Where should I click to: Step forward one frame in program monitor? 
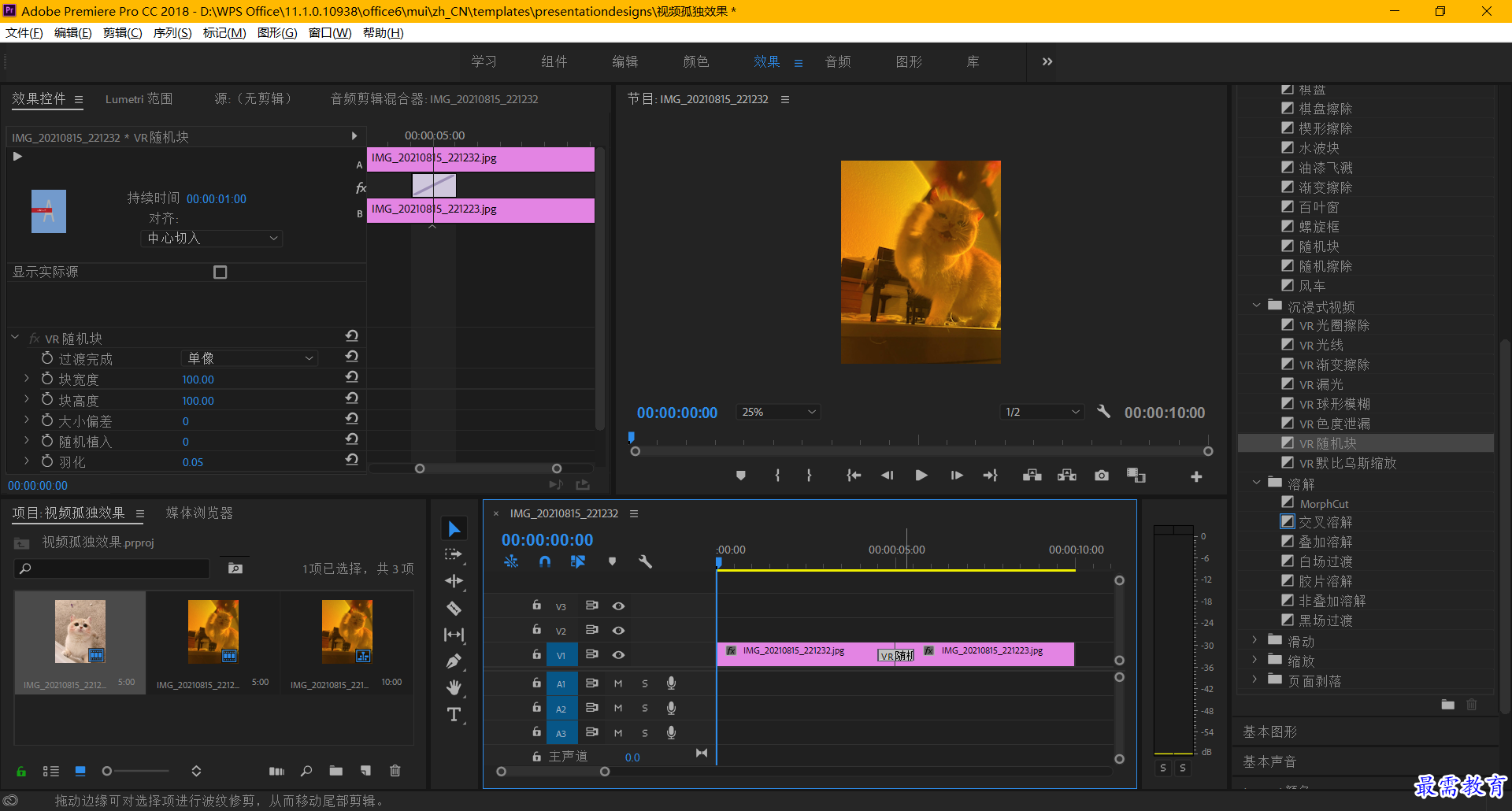(956, 476)
